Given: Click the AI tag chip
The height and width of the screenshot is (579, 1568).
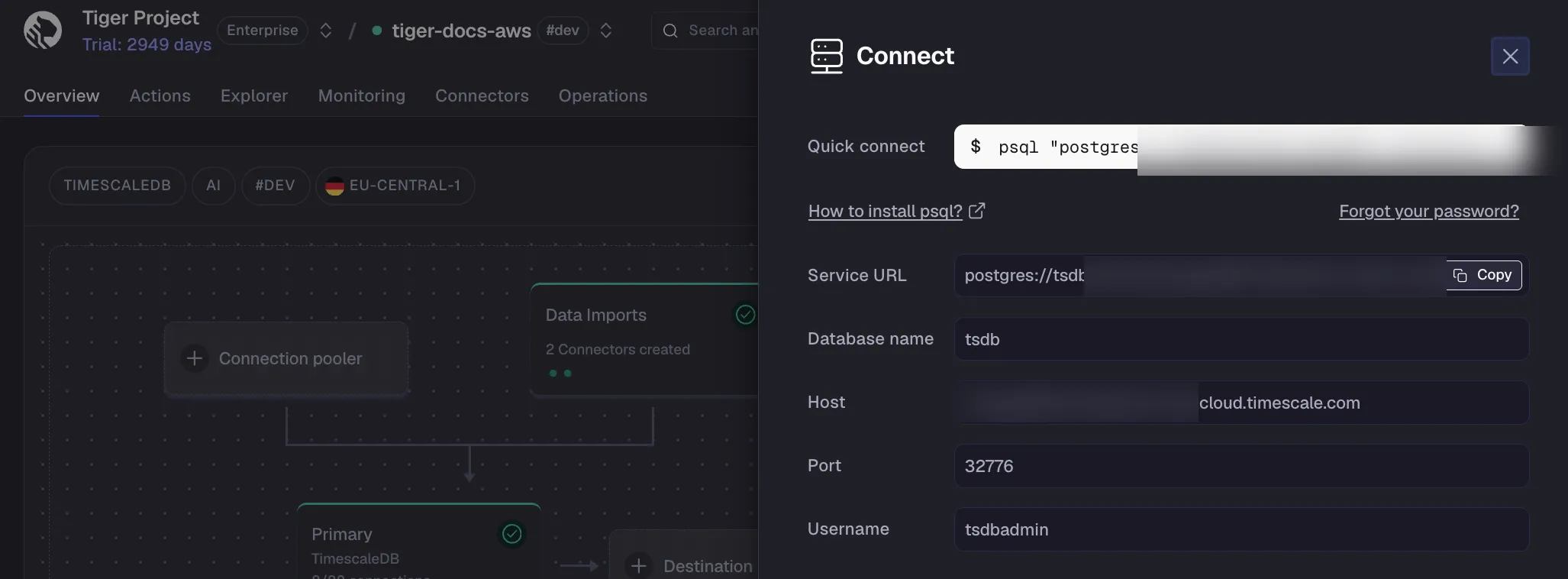Looking at the screenshot, I should point(214,186).
